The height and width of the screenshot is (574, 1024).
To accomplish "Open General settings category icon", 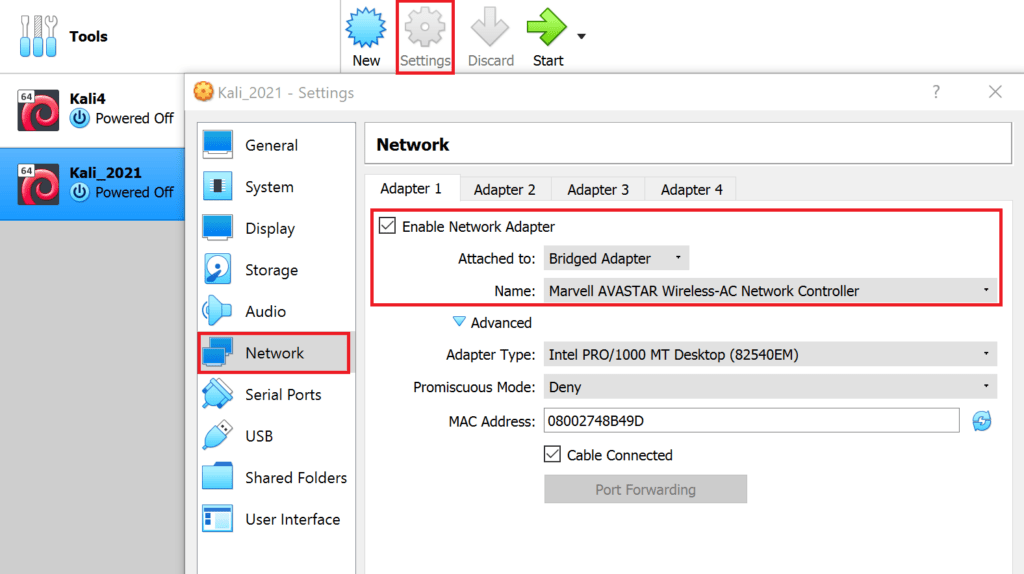I will click(x=217, y=145).
